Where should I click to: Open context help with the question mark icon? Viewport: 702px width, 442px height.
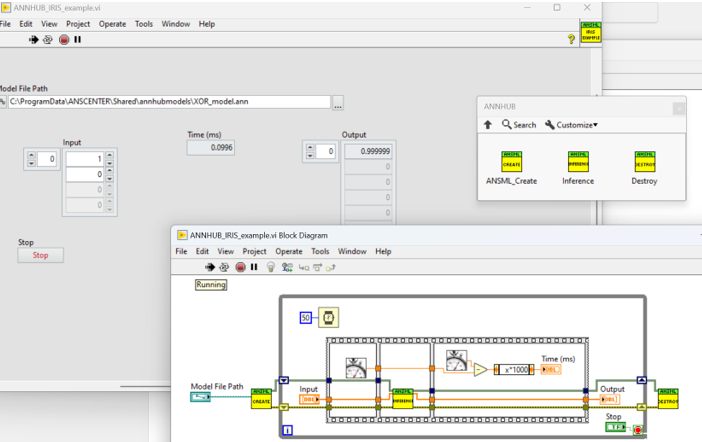[x=571, y=39]
